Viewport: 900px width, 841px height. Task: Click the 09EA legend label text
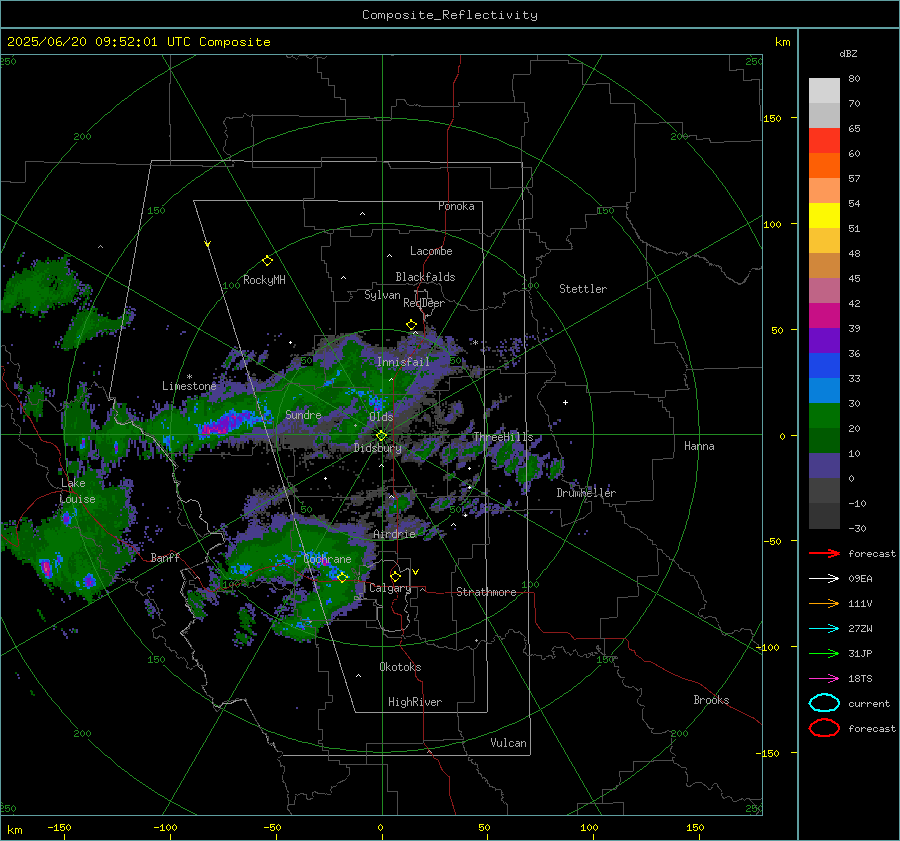click(x=860, y=579)
